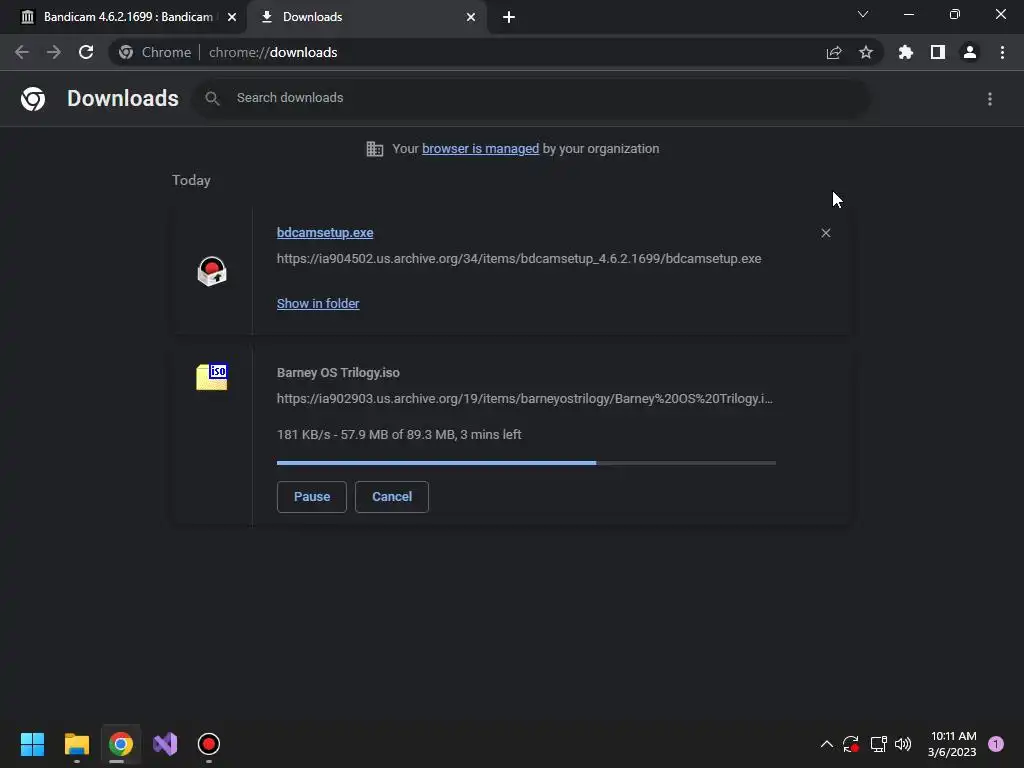Image resolution: width=1024 pixels, height=768 pixels.
Task: Open the Extensions puzzle icon
Action: pos(906,52)
